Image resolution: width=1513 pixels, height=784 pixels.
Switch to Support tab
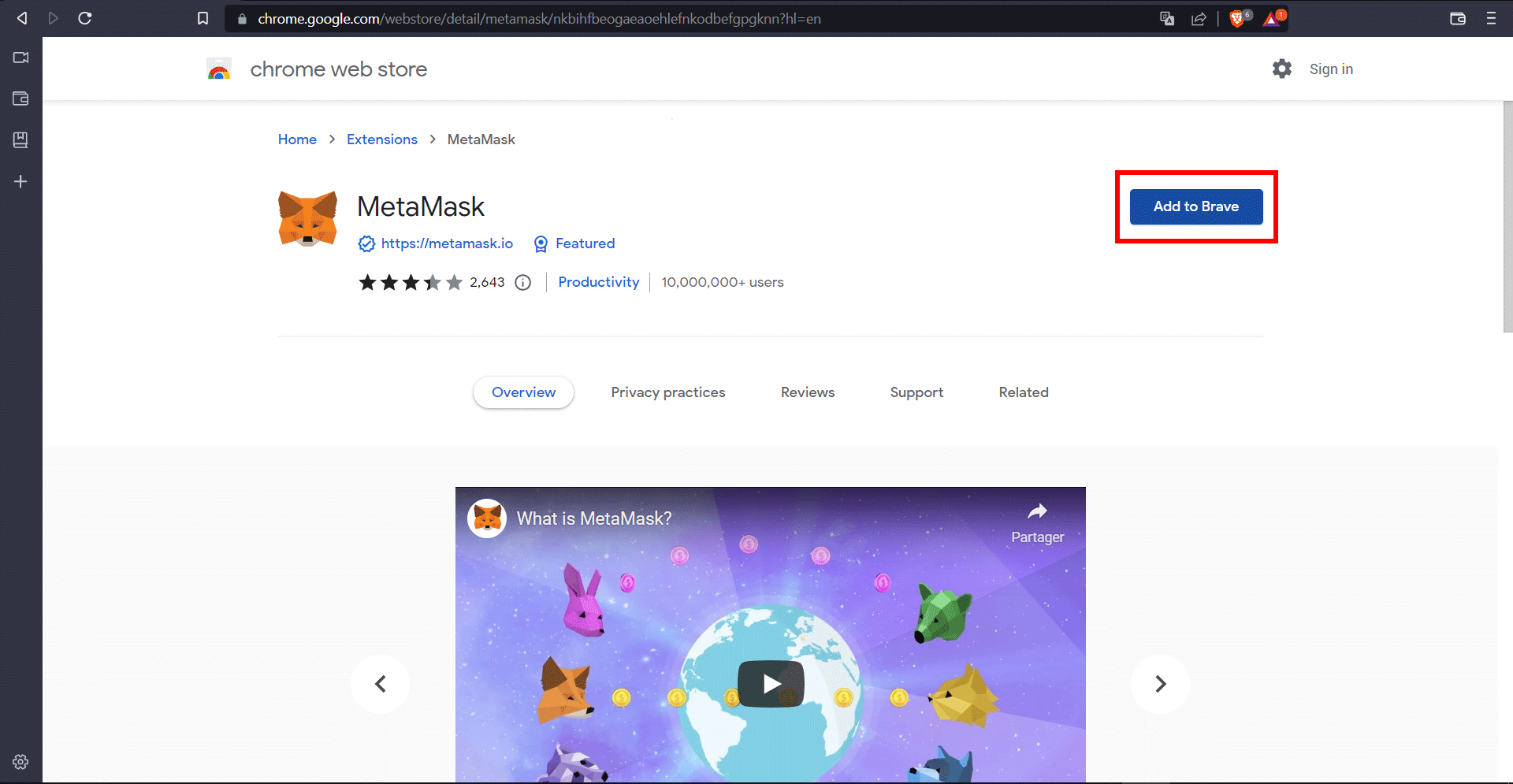pyautogui.click(x=916, y=392)
